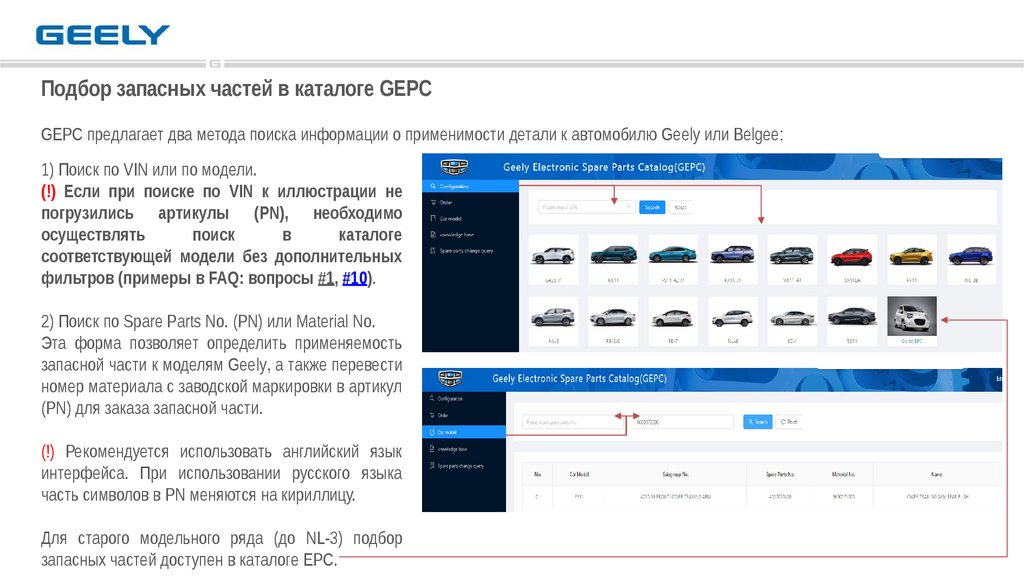Open Configuration in the lower GEPC sidebar
The height and width of the screenshot is (576, 1024).
point(450,398)
